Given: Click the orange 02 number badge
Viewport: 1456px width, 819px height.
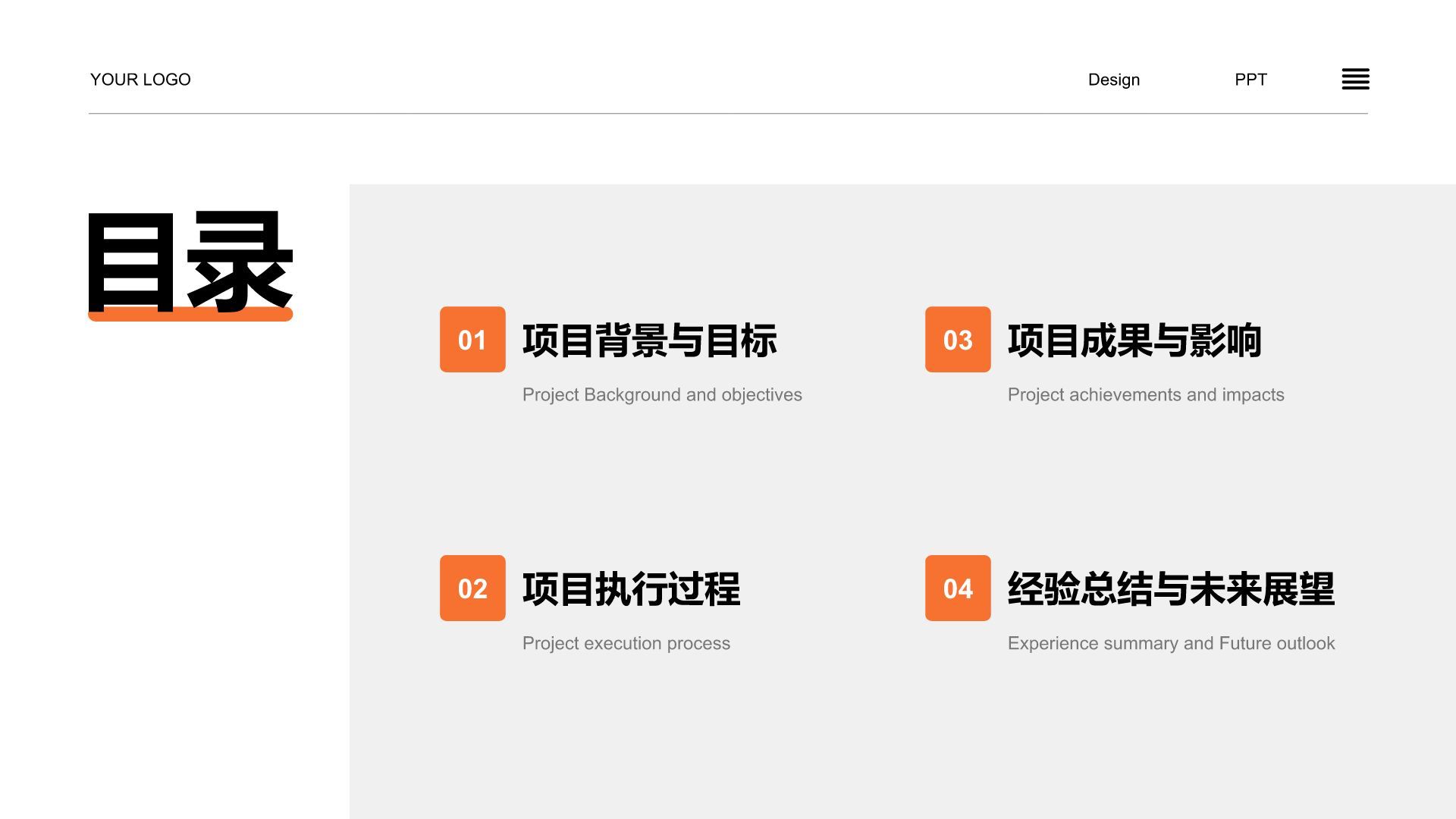Looking at the screenshot, I should tap(472, 588).
